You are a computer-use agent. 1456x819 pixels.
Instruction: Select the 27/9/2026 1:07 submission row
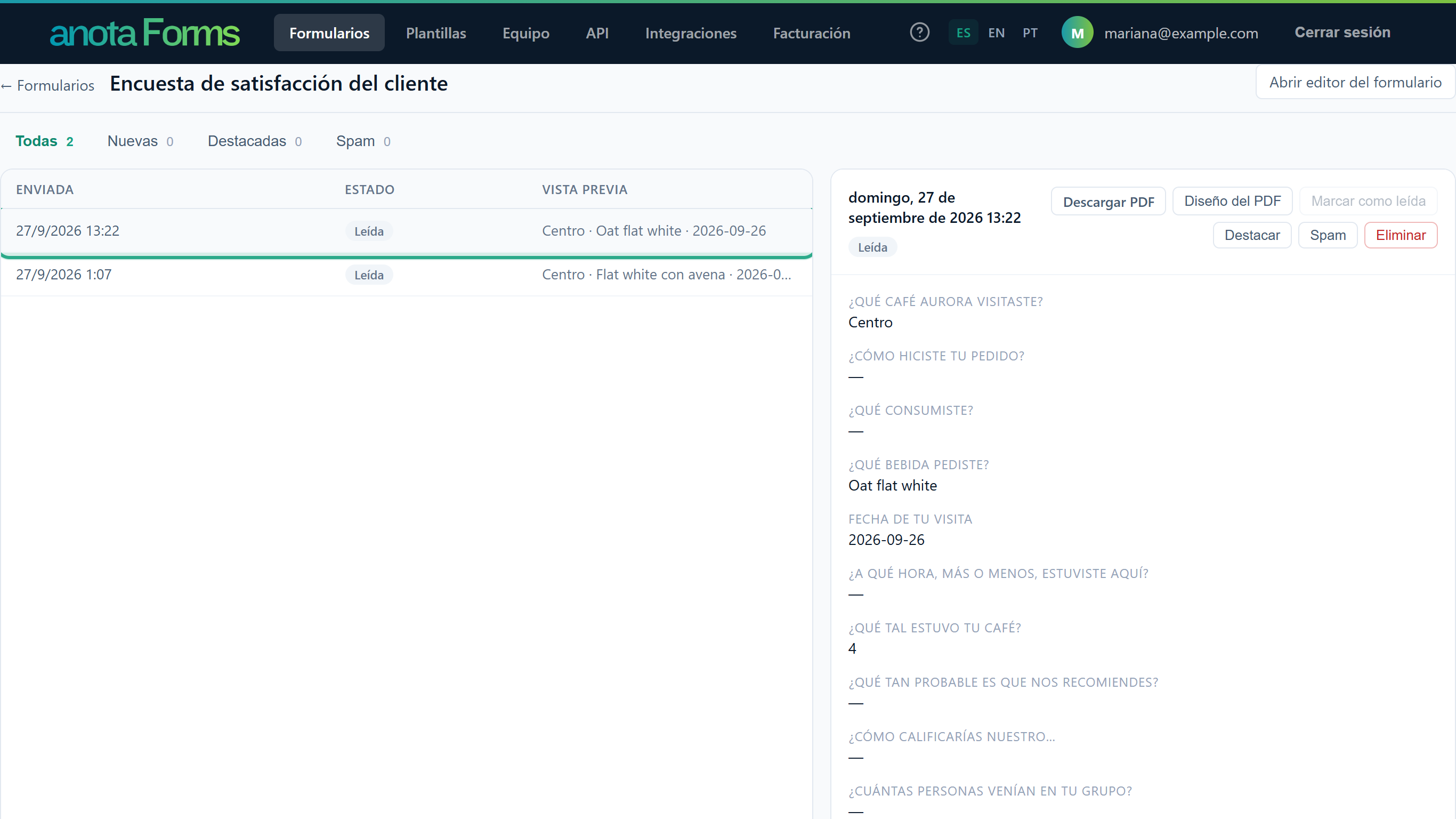click(407, 275)
